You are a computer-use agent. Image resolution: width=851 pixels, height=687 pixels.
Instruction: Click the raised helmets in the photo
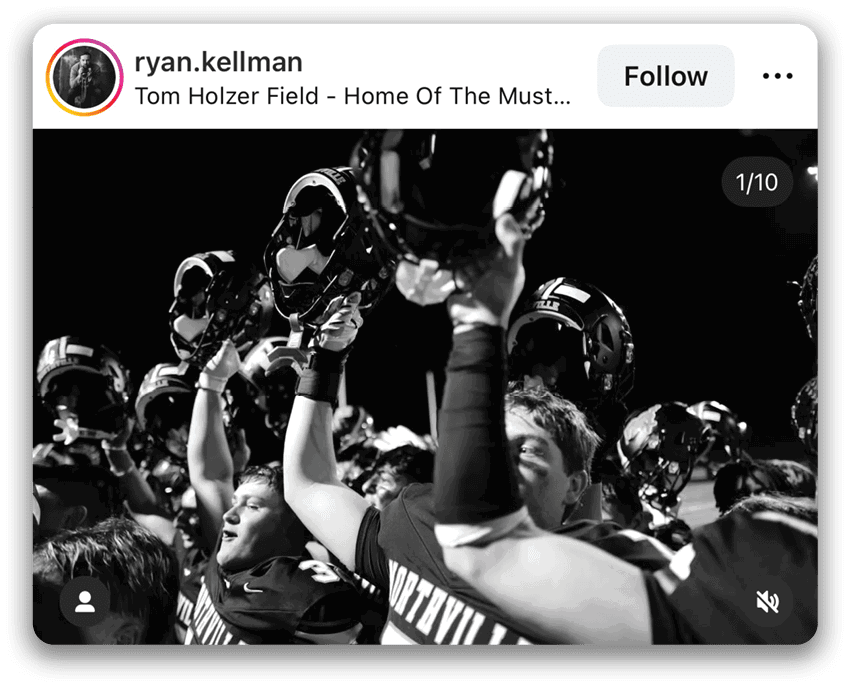pos(330,240)
